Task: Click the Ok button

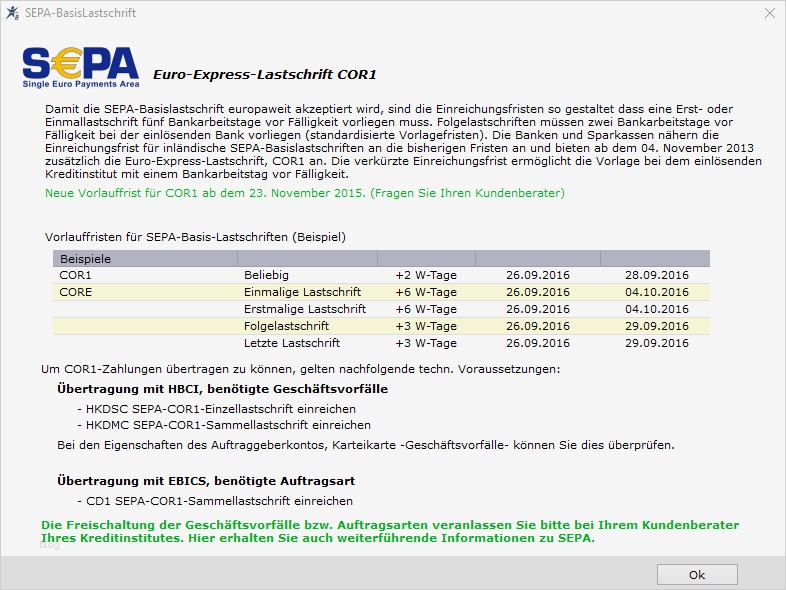Action: click(697, 574)
